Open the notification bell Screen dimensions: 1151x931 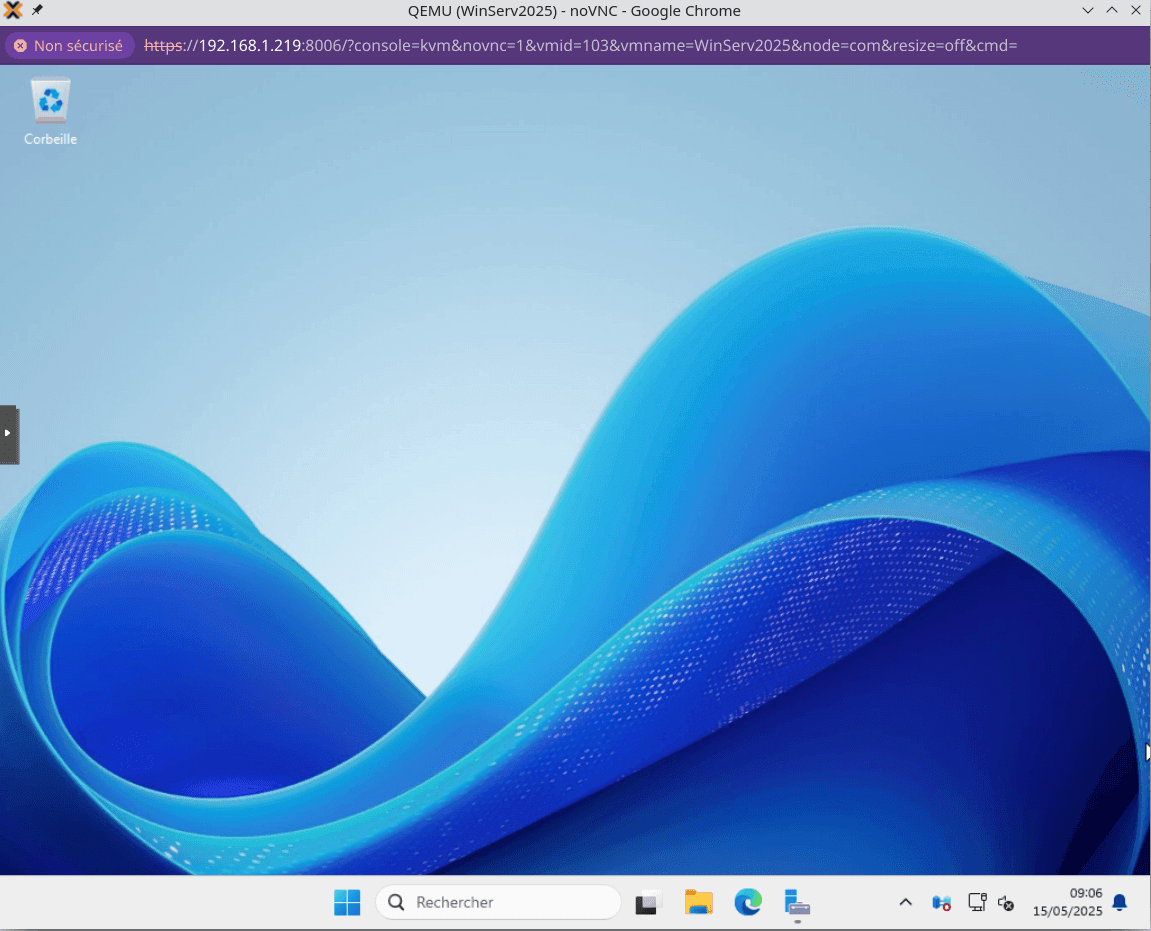(x=1119, y=902)
